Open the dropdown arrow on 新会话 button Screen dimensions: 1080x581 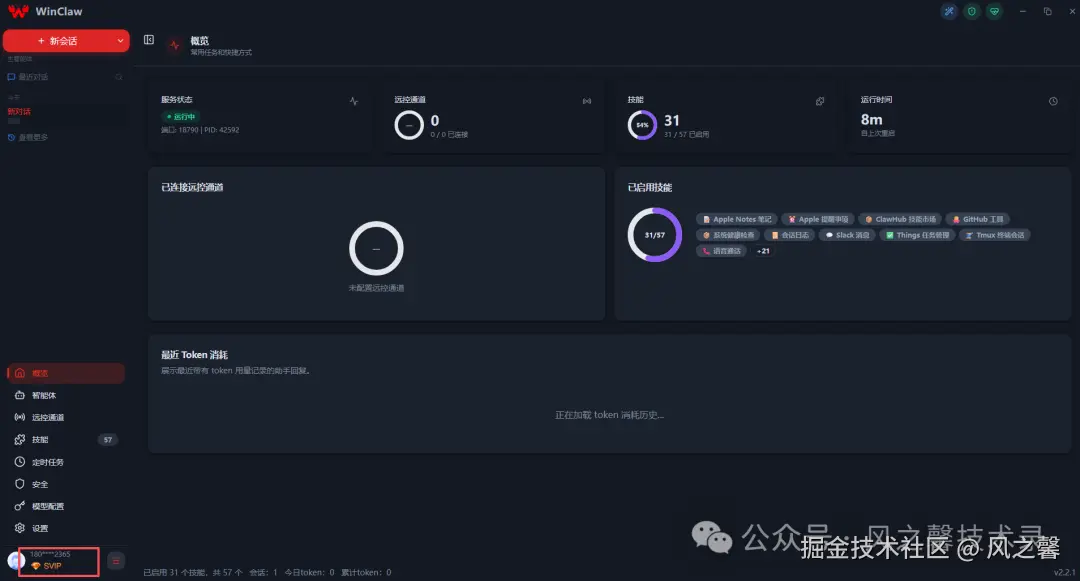tap(121, 41)
